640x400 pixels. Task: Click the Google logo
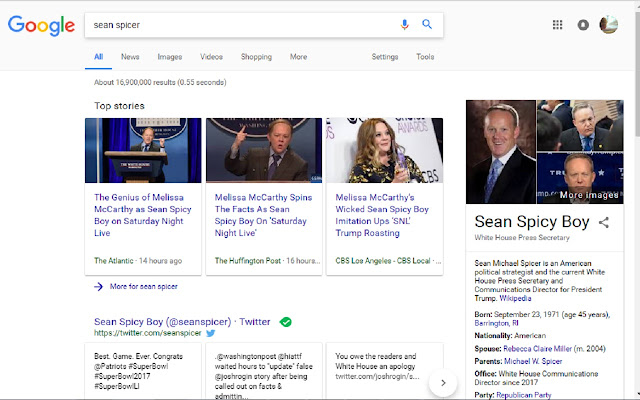tap(41, 26)
